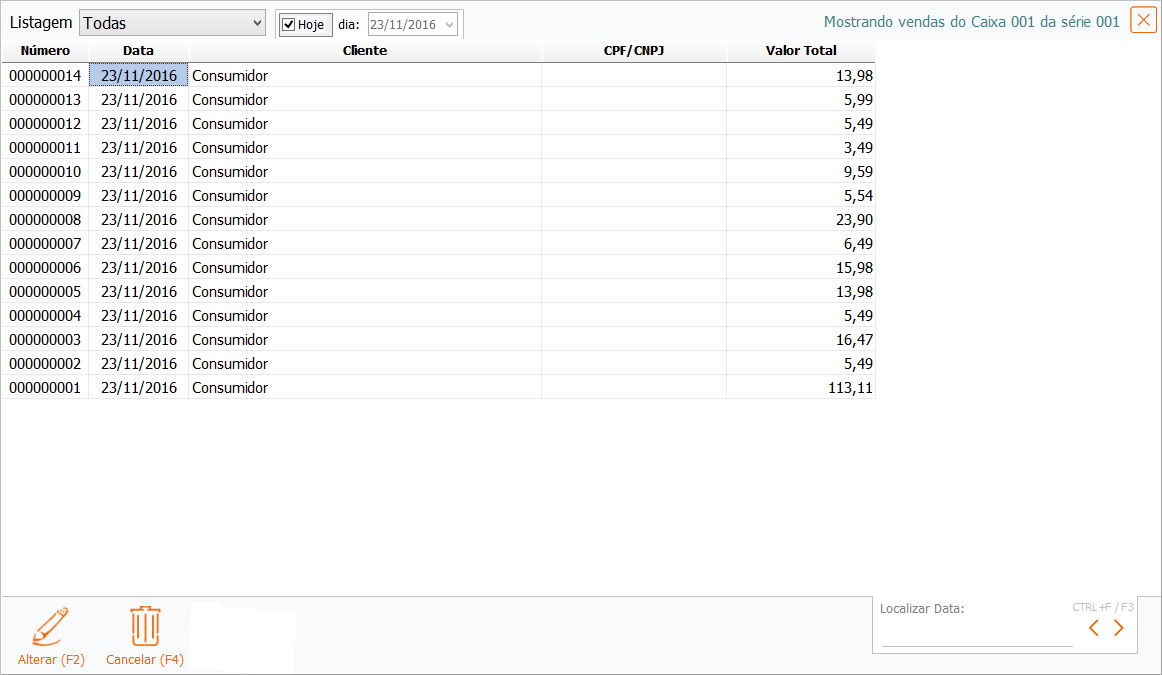Select sale number 000000008

click(45, 219)
